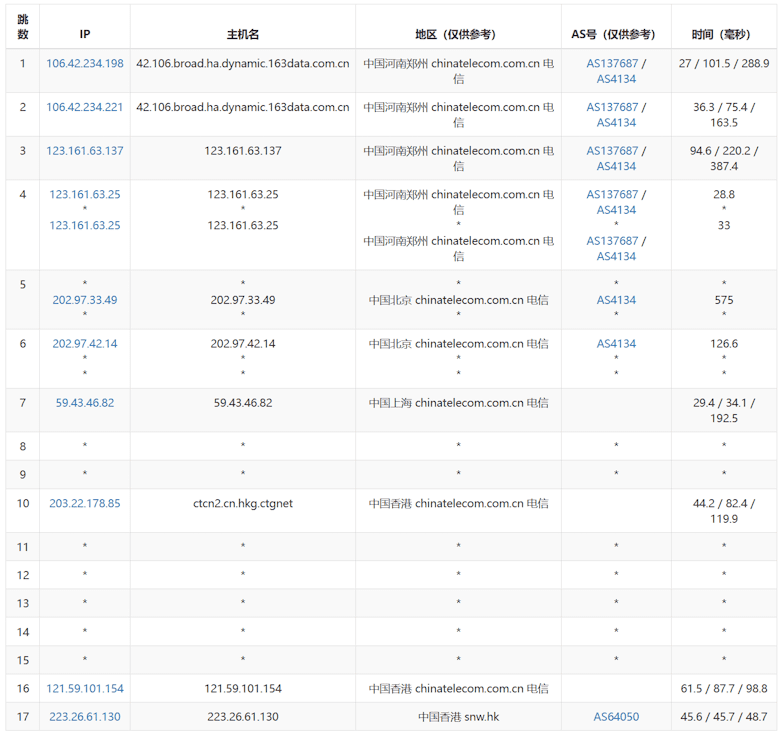Select region 中国香港 snw.hk
This screenshot has width=780, height=734.
coord(458,717)
